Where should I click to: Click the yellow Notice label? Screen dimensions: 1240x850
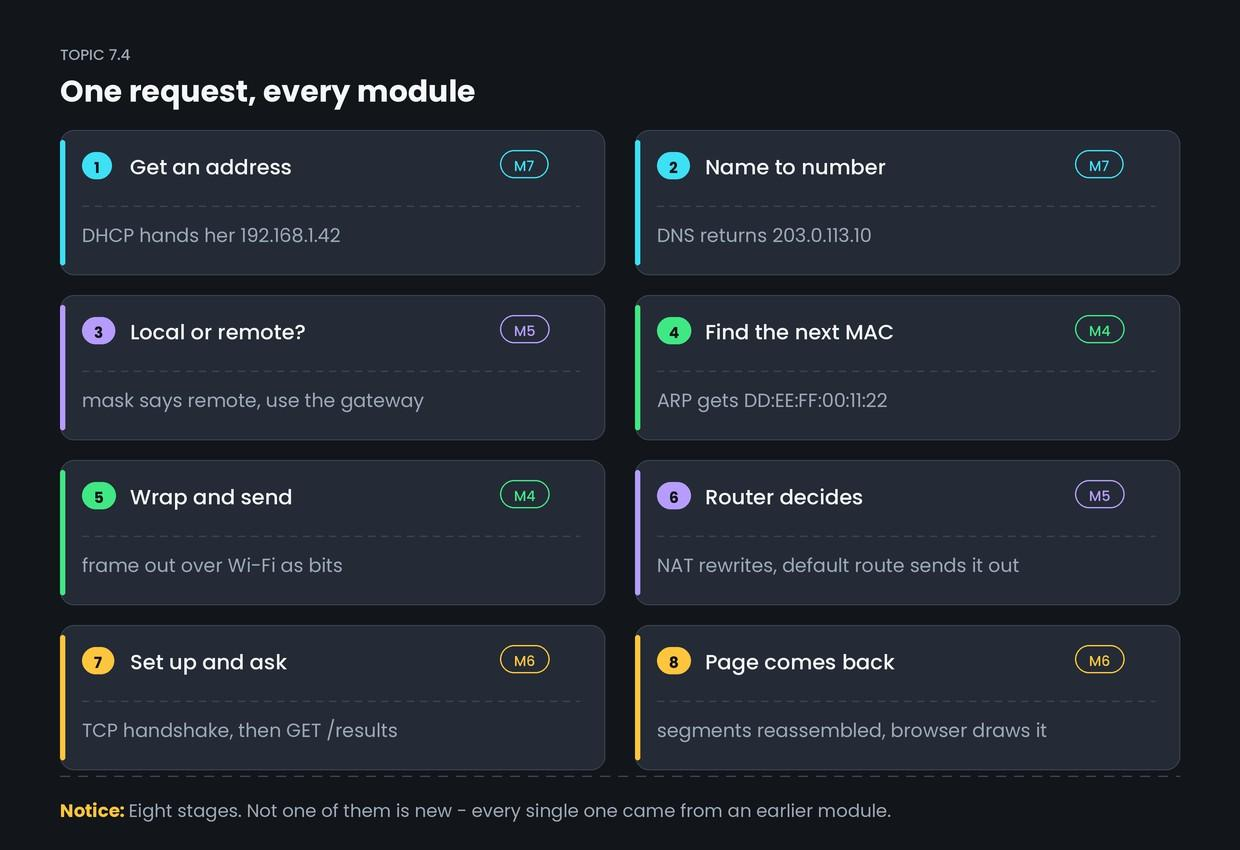coord(92,810)
